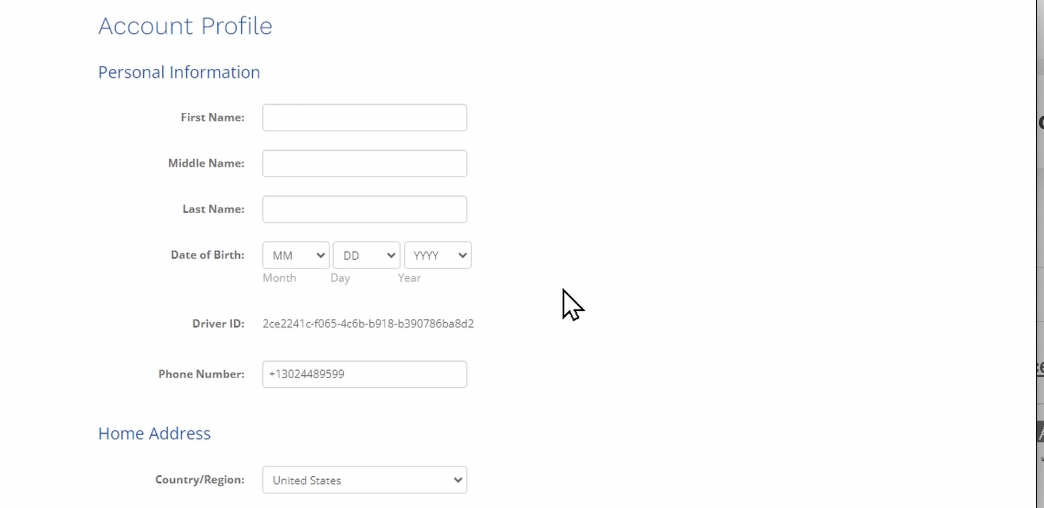Open the MM month dropdown

tap(296, 255)
